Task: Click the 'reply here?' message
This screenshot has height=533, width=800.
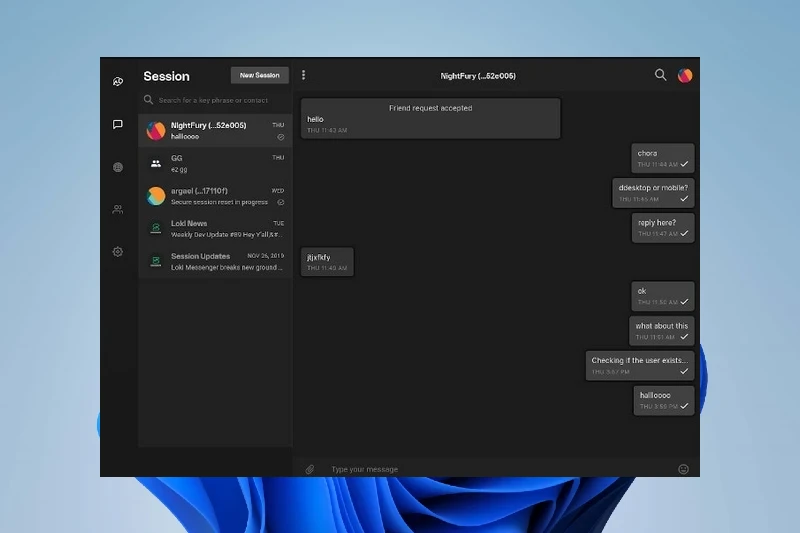Action: coord(663,227)
